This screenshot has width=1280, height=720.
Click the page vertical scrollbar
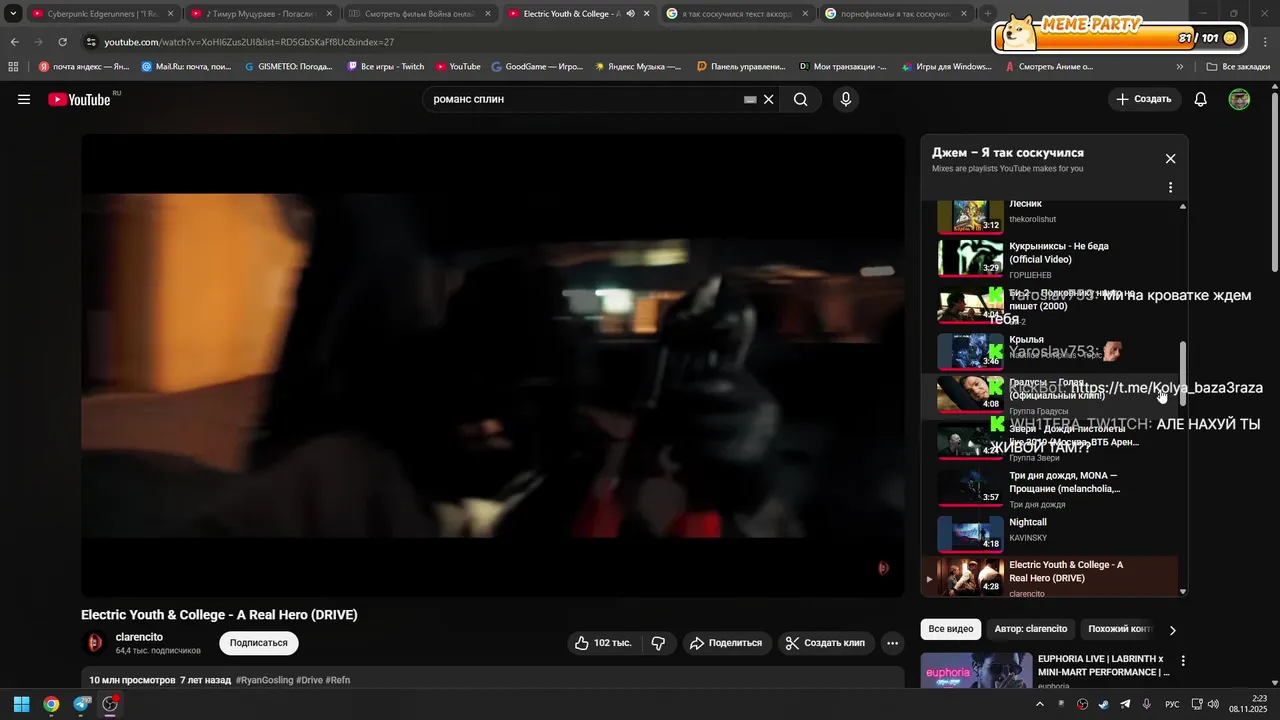click(x=1274, y=182)
